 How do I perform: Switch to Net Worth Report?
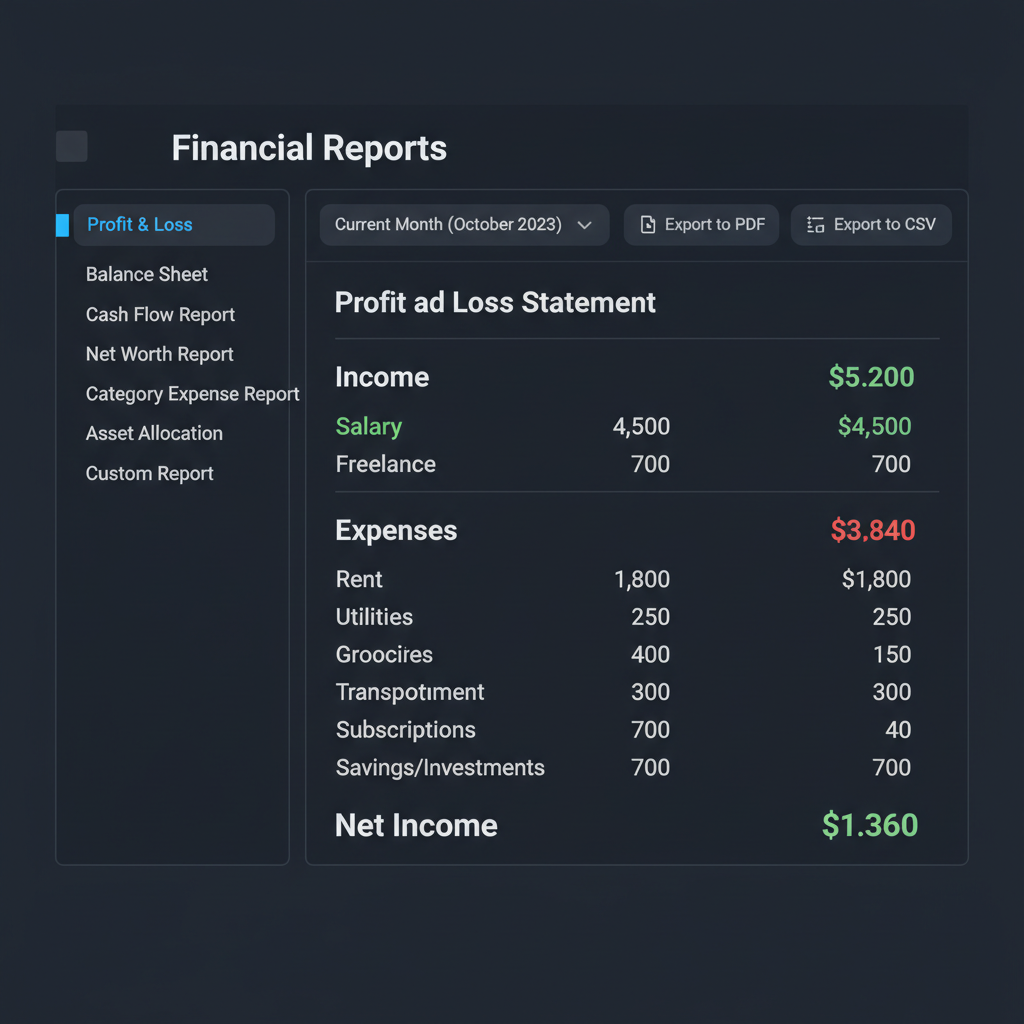coord(159,354)
